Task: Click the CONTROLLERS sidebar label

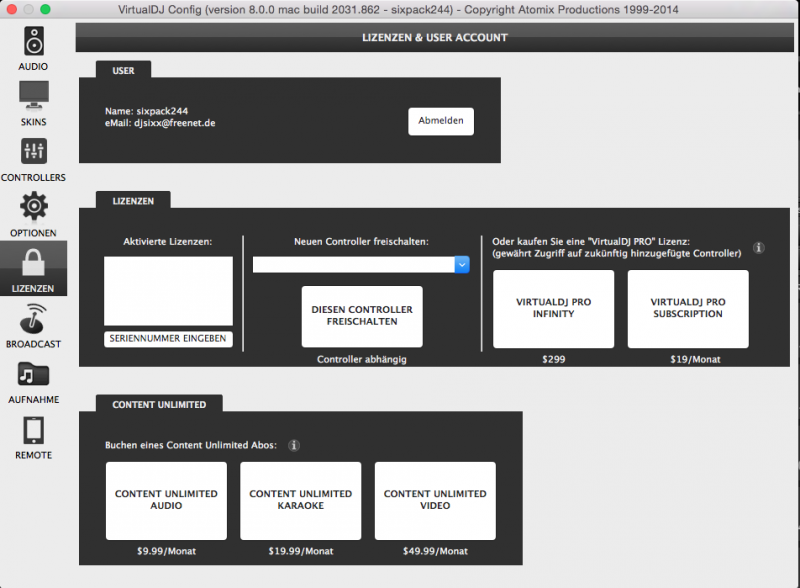Action: pos(33,178)
